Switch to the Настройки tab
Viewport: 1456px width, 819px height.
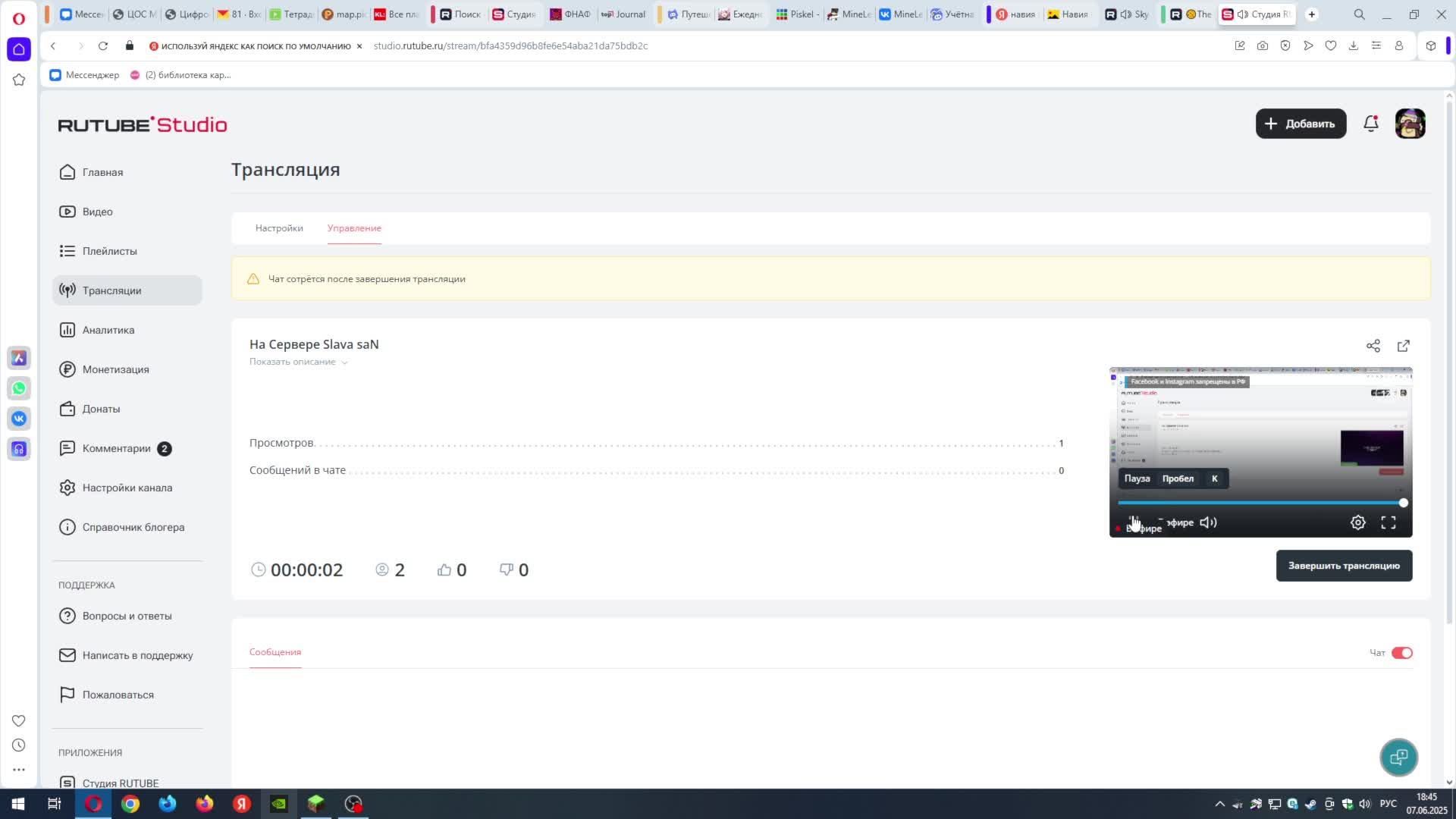click(279, 228)
